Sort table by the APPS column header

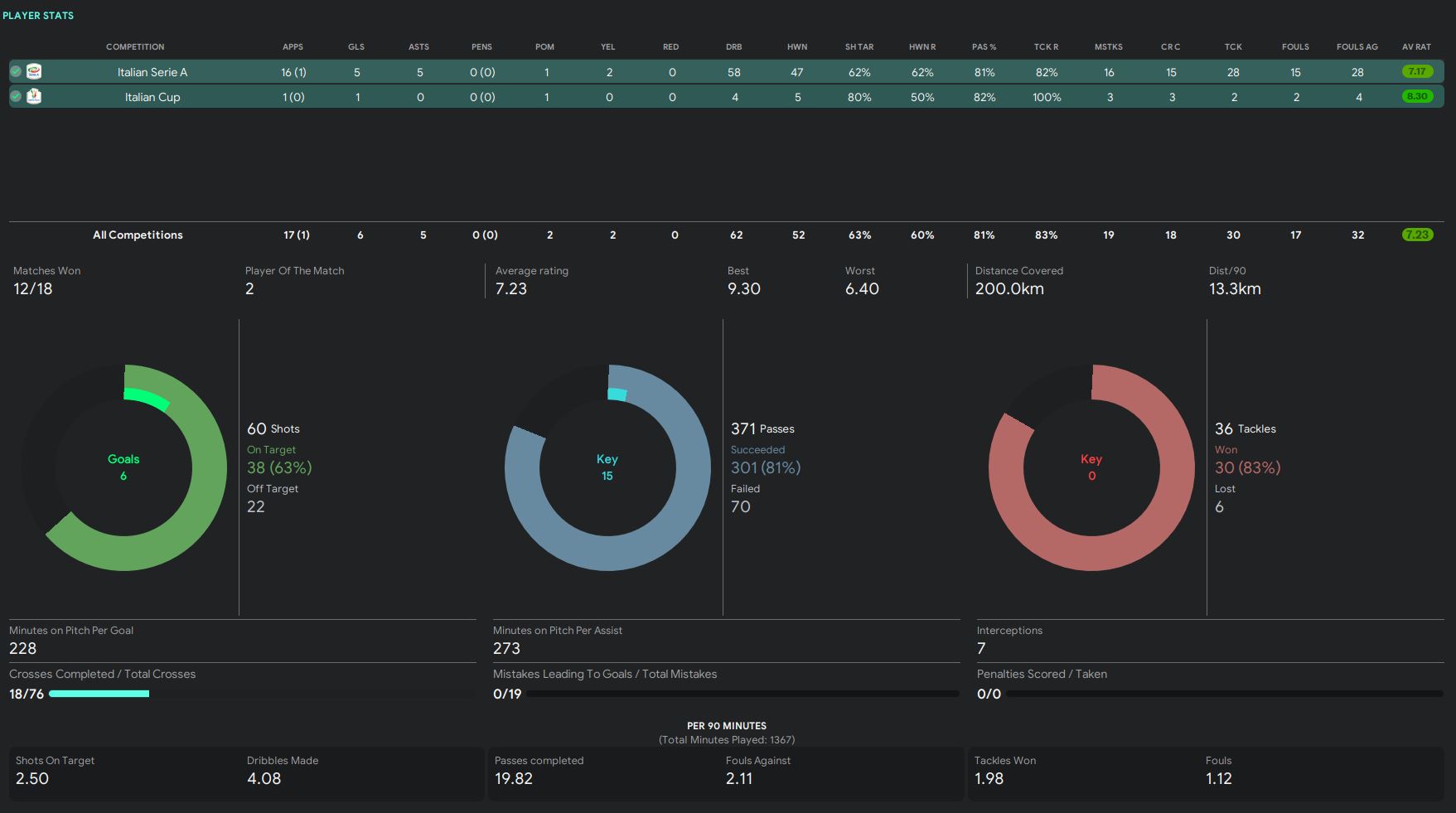(x=293, y=47)
